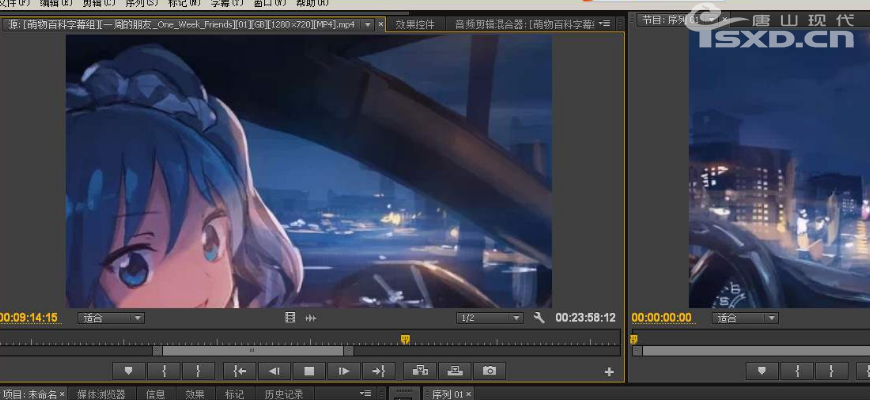Click the Insert clip icon
Image resolution: width=870 pixels, height=400 pixels.
point(419,371)
